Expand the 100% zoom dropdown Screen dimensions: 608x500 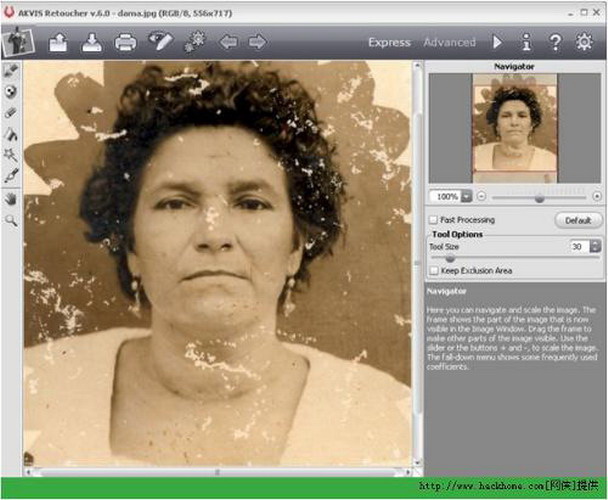(x=467, y=196)
